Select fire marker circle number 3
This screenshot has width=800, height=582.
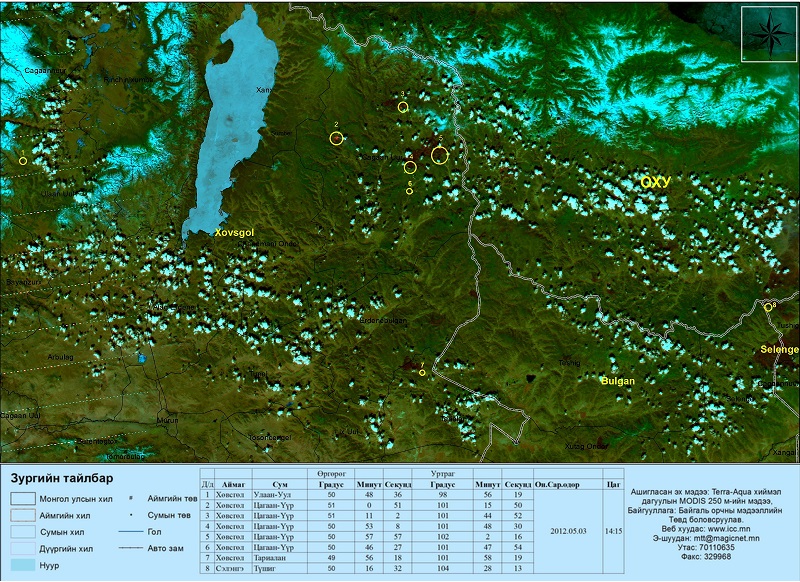[x=403, y=107]
